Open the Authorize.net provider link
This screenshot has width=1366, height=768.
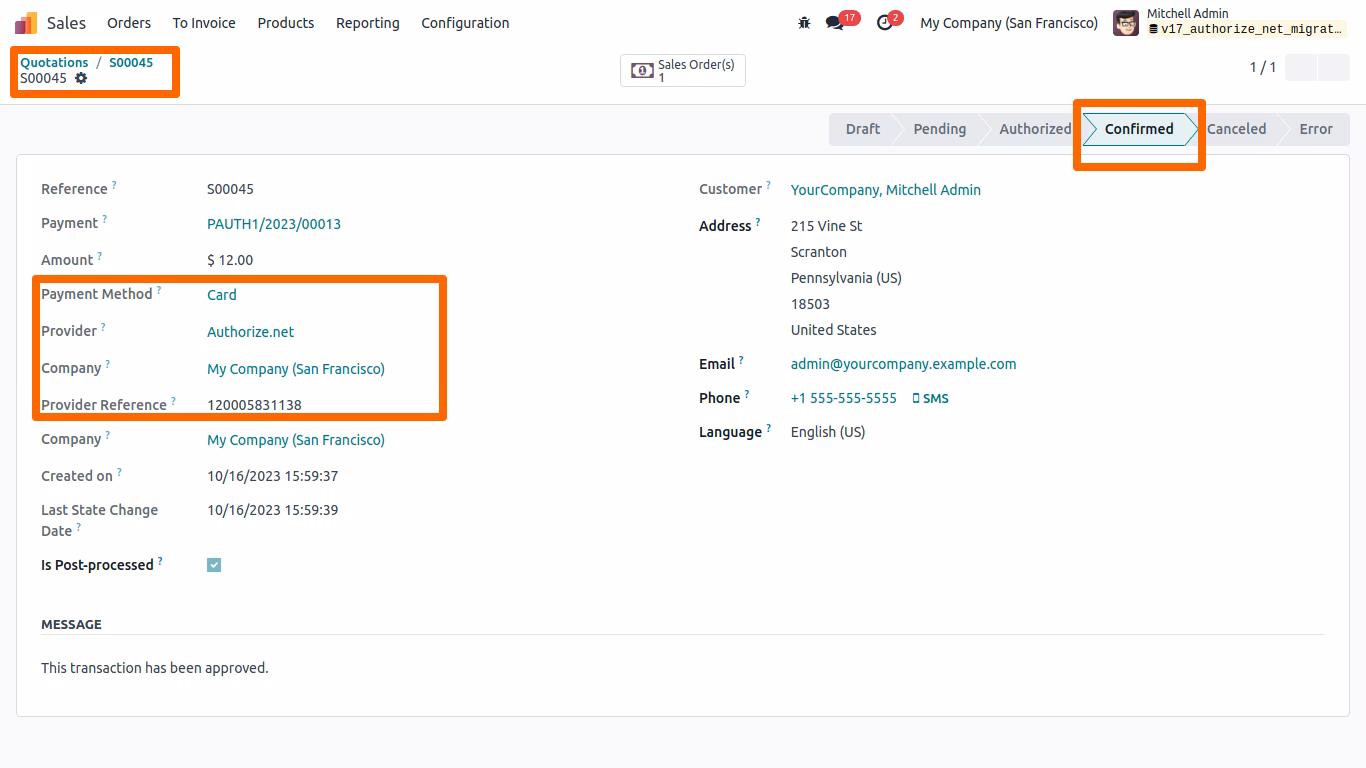(x=251, y=332)
